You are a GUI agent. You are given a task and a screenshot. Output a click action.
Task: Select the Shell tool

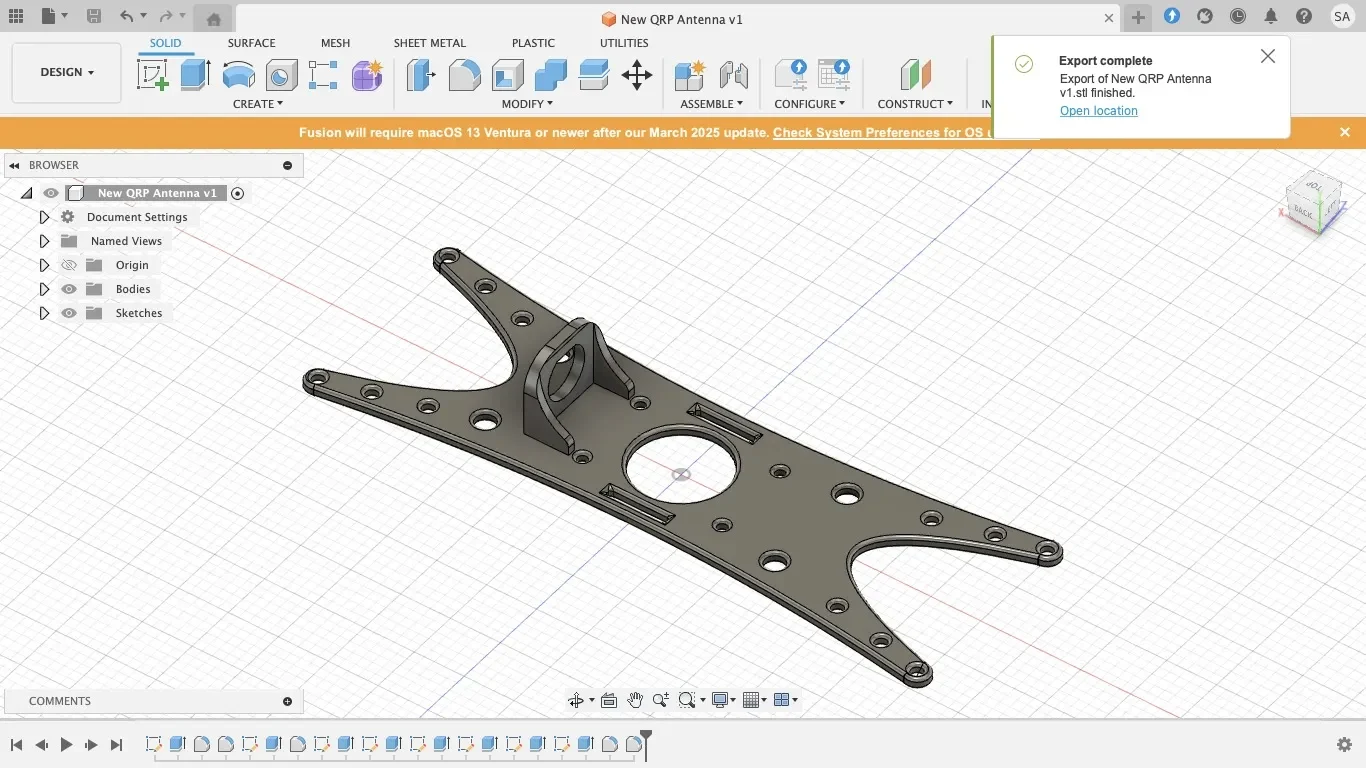507,75
